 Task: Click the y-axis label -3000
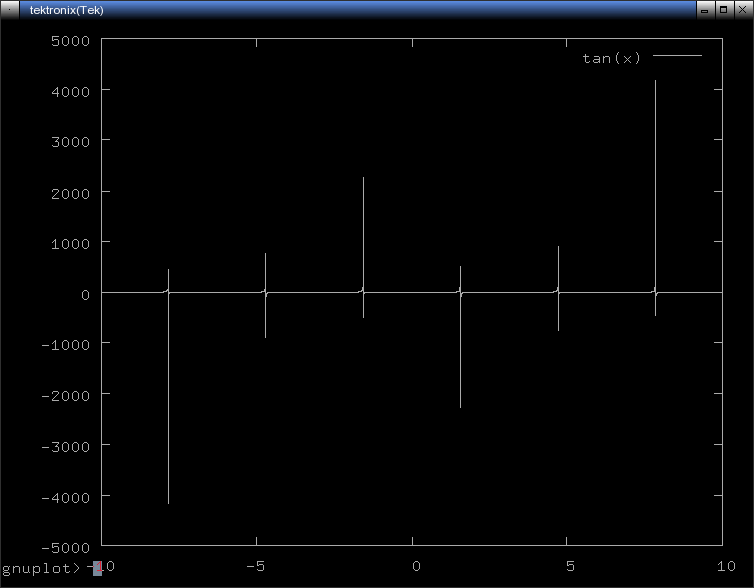pyautogui.click(x=65, y=447)
